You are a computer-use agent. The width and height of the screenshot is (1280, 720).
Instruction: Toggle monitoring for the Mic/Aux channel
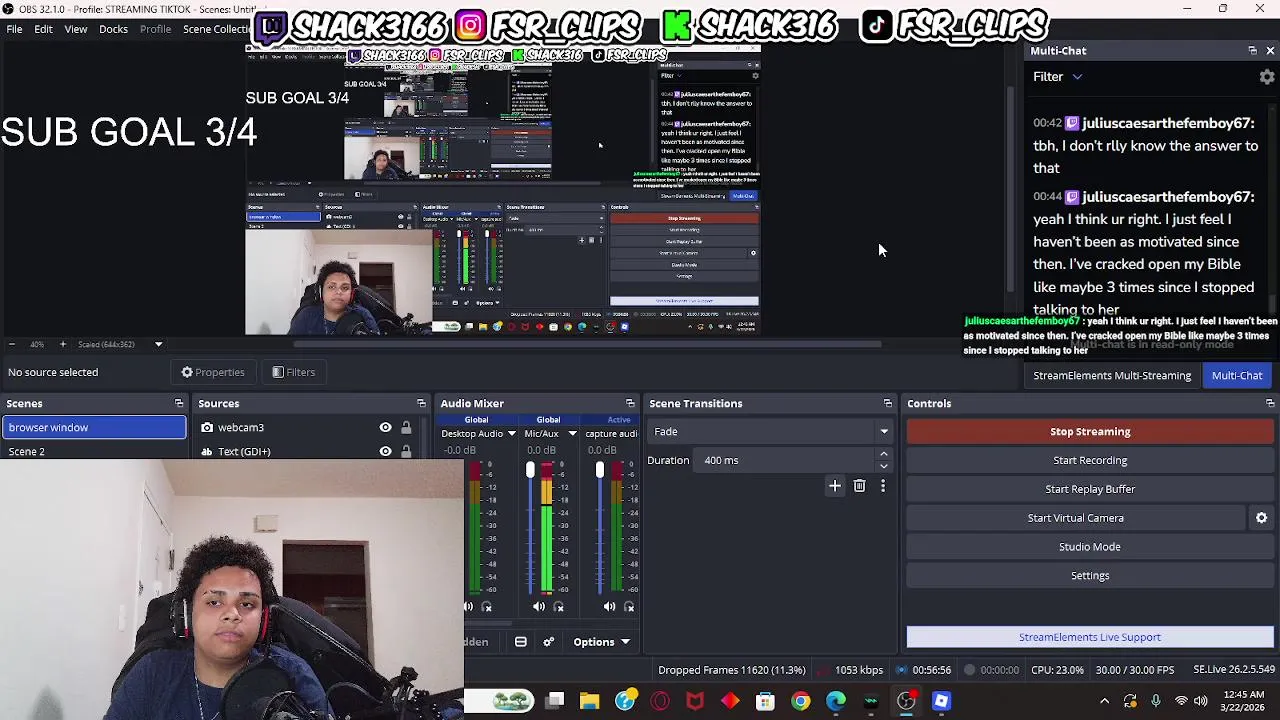click(x=559, y=606)
